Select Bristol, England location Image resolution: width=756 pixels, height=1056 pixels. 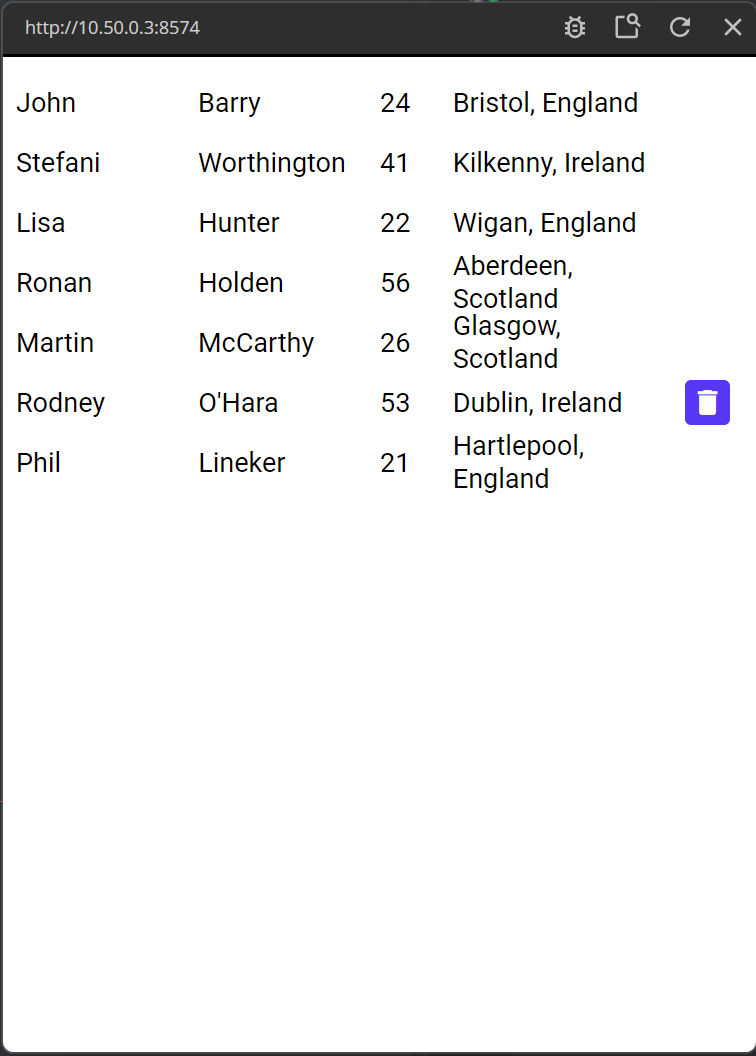coord(545,103)
